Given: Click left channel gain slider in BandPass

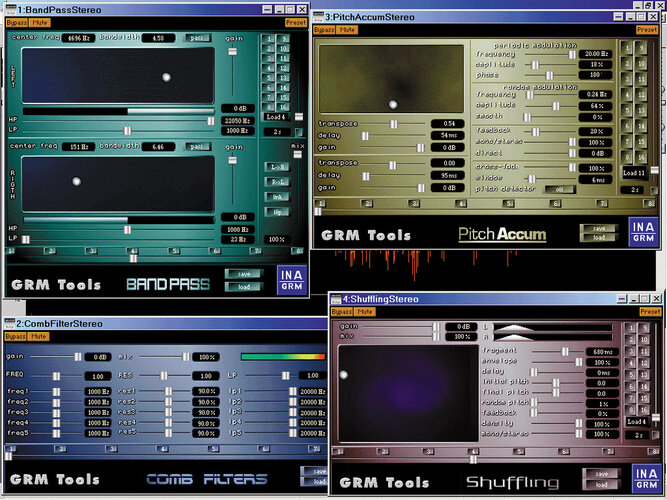Looking at the screenshot, I should 232,52.
